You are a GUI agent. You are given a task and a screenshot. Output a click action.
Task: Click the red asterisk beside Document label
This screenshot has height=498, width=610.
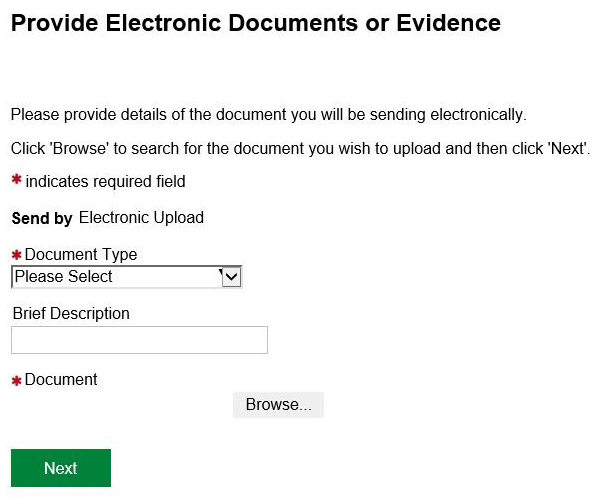tap(16, 381)
